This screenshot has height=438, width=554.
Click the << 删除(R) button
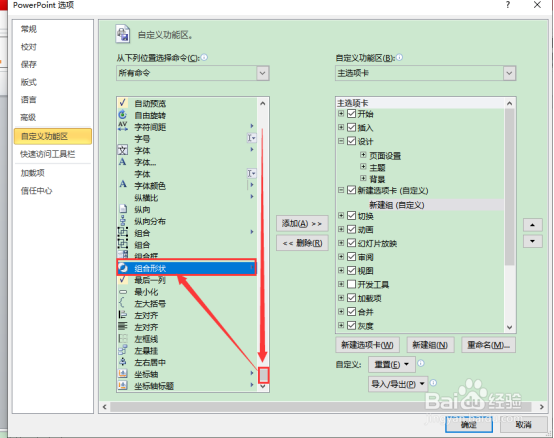[302, 243]
